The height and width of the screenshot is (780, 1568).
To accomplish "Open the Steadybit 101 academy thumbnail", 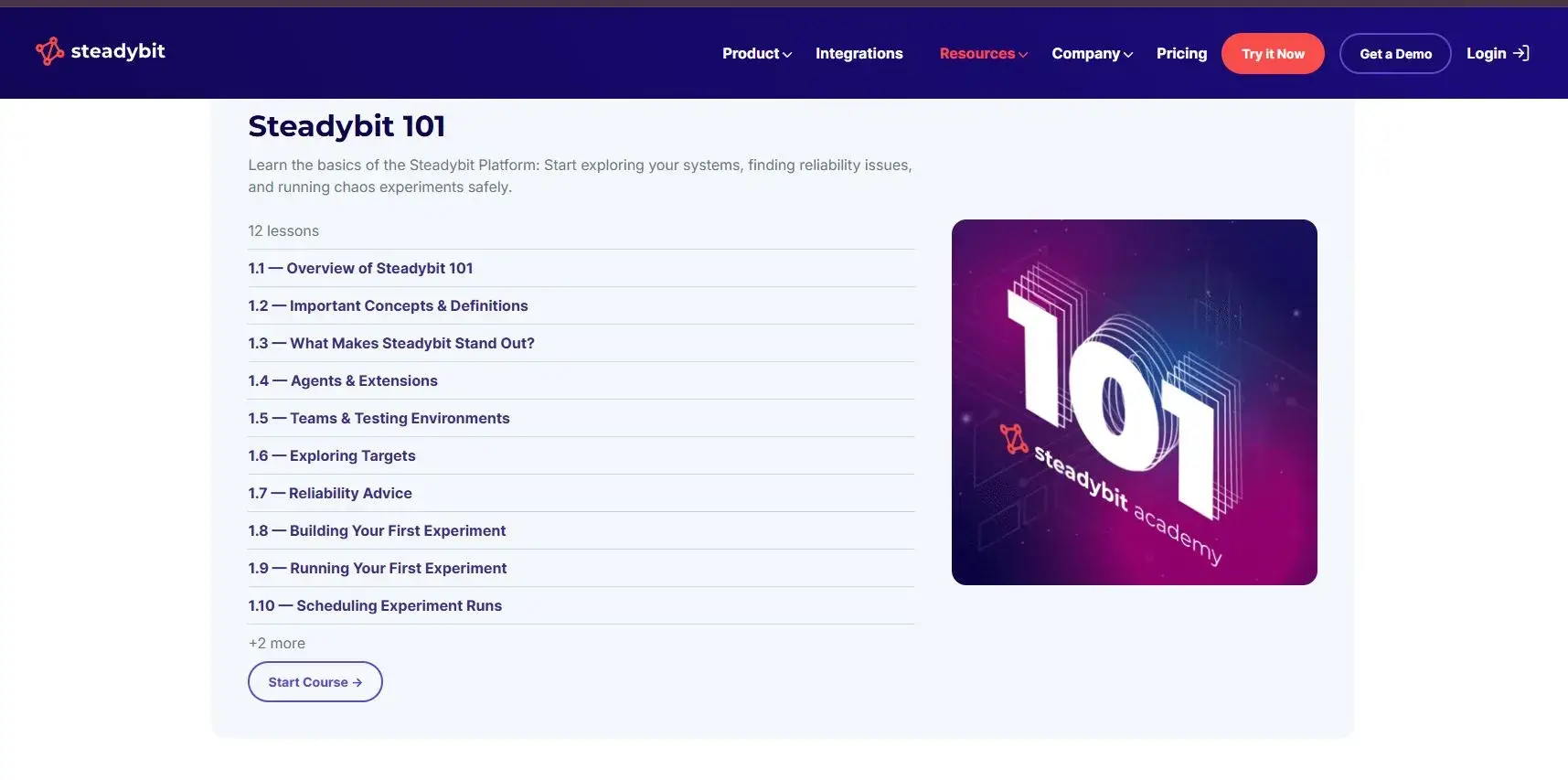I will click(1135, 402).
